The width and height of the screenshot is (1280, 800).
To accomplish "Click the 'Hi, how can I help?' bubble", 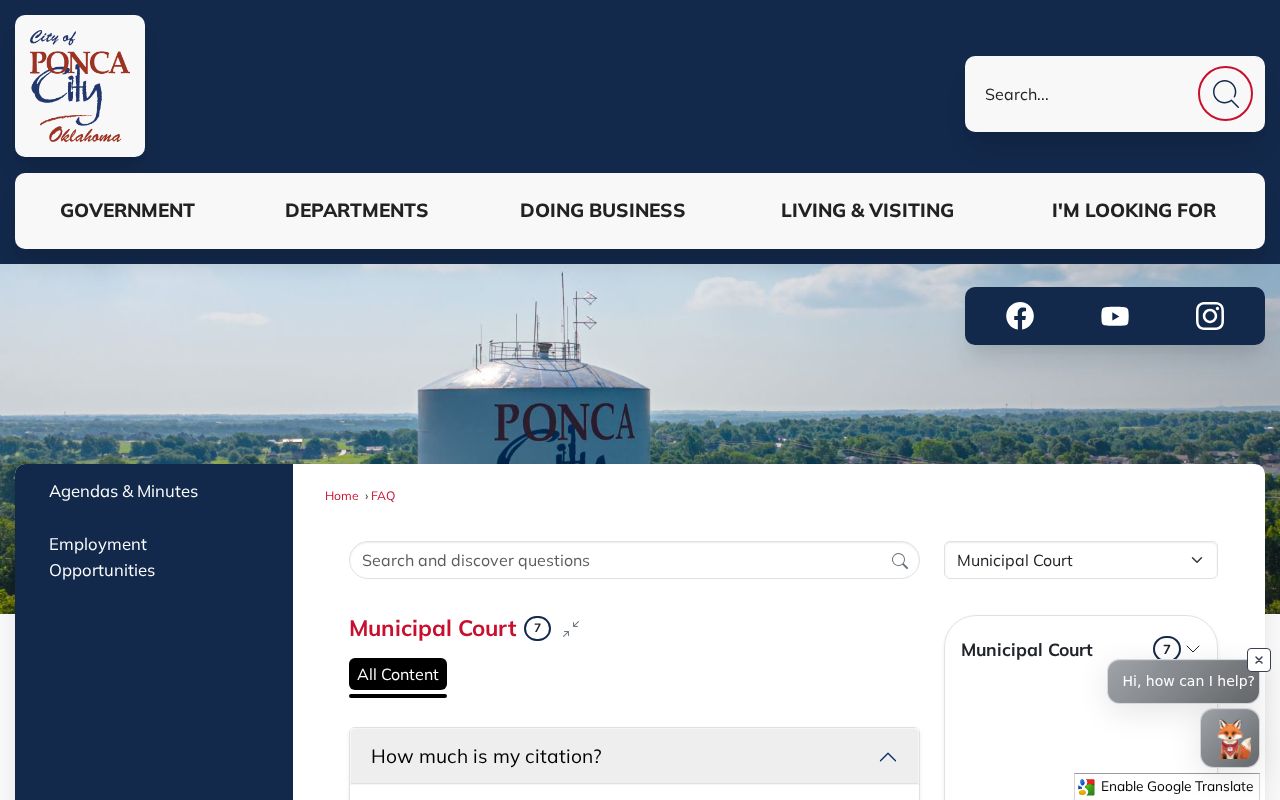I will (x=1183, y=681).
